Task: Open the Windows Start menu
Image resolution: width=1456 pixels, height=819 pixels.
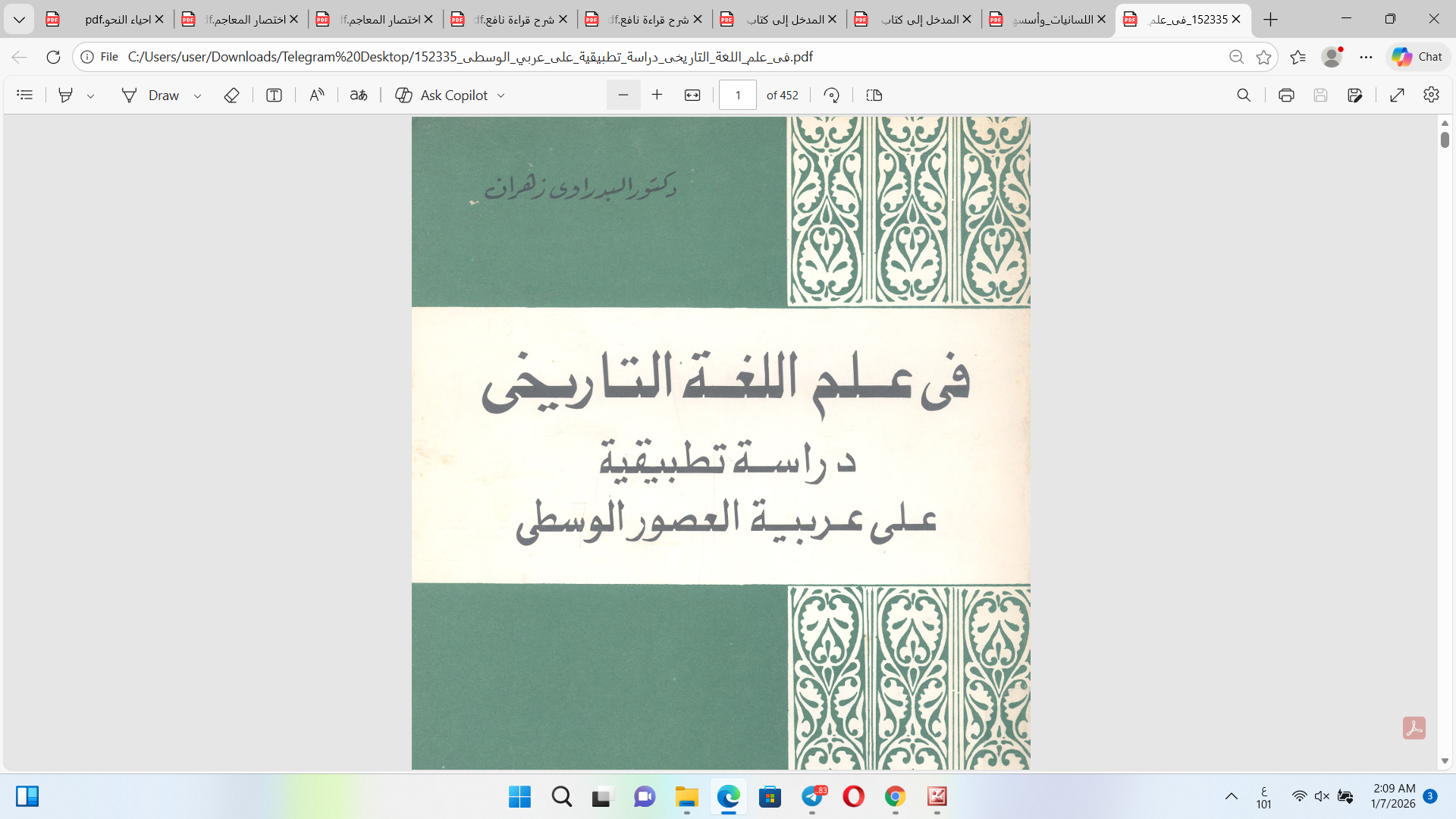Action: 519,796
